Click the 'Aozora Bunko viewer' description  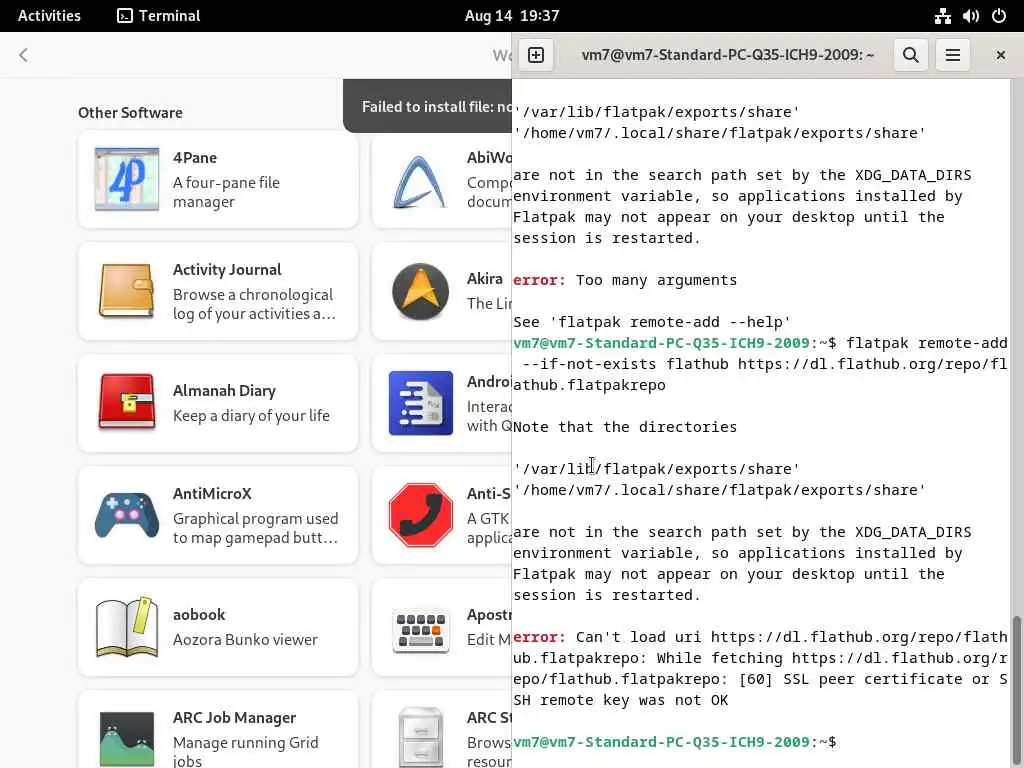coord(245,640)
